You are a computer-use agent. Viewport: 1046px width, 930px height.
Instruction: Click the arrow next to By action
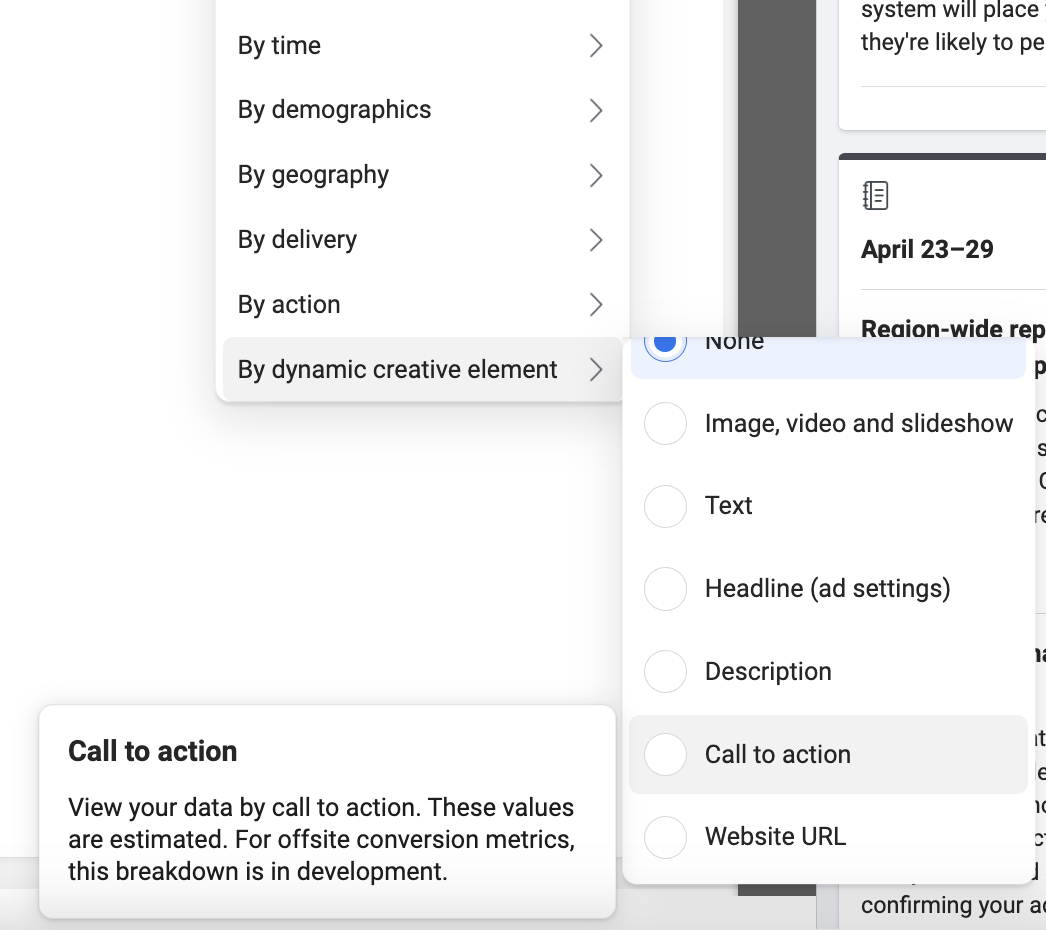click(596, 305)
